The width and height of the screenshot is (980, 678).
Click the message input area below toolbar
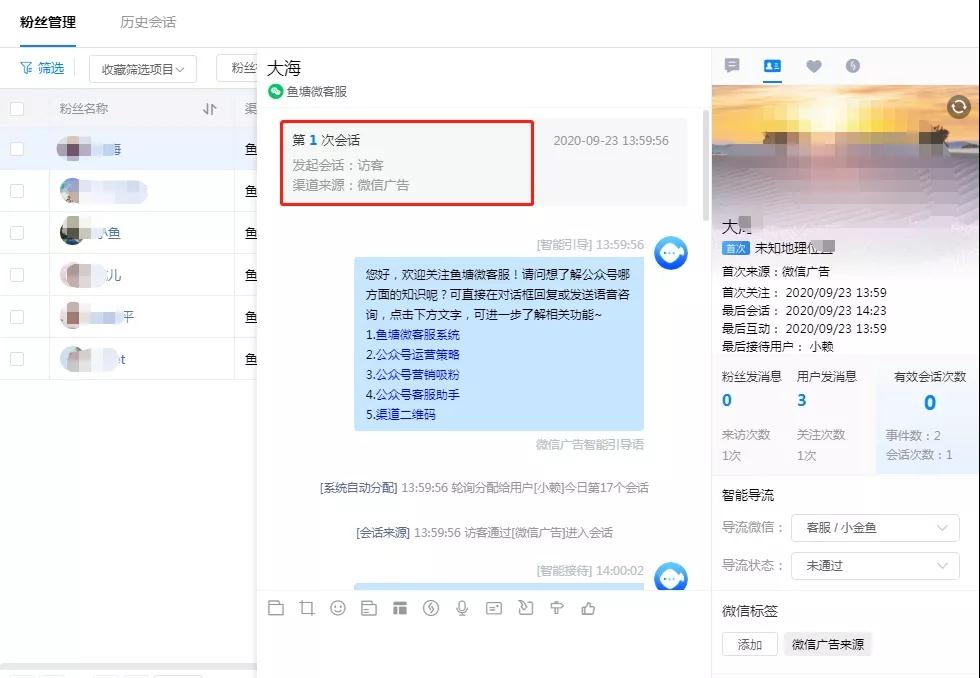484,650
